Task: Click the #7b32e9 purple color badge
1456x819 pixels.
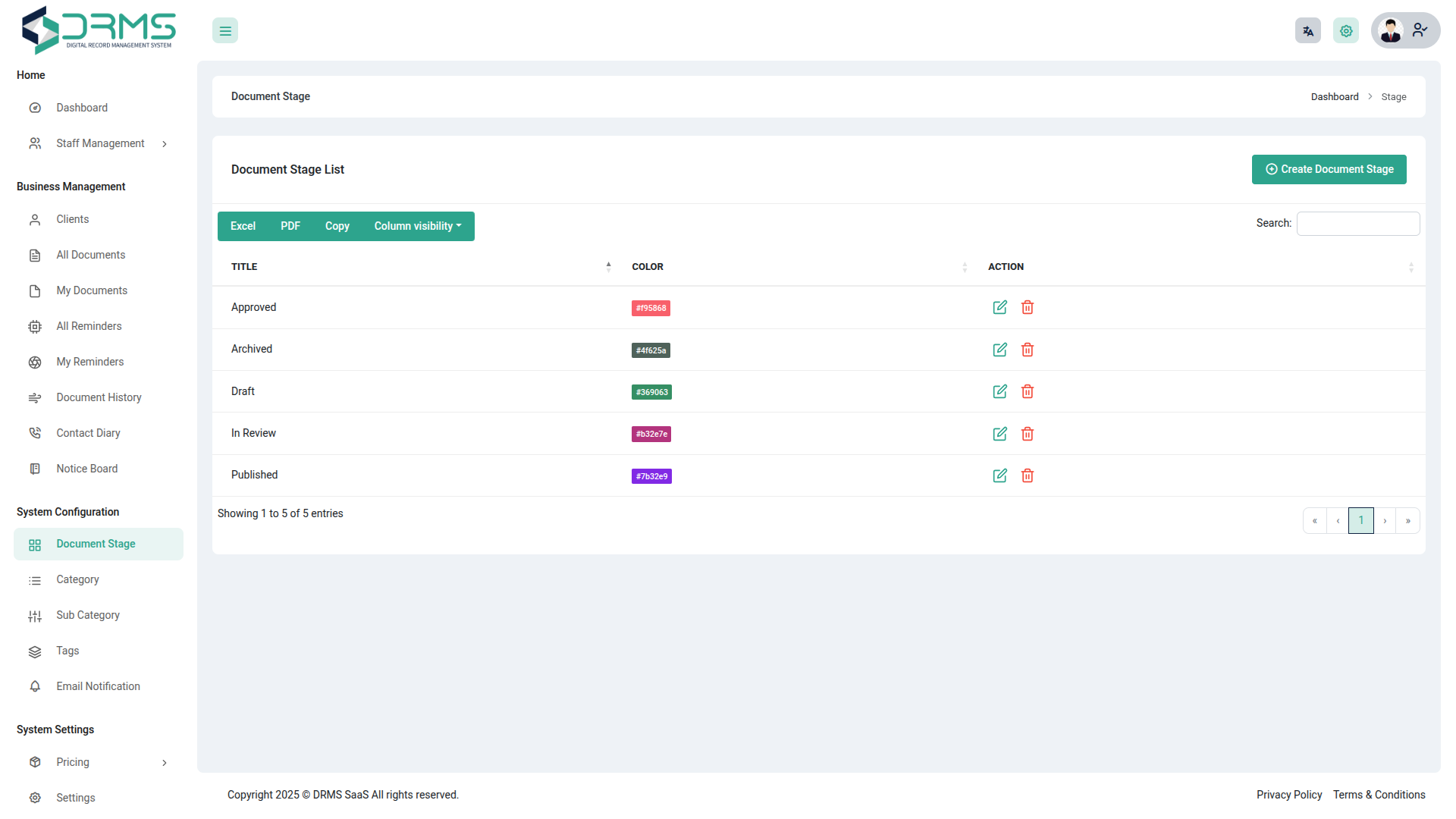Action: point(651,476)
